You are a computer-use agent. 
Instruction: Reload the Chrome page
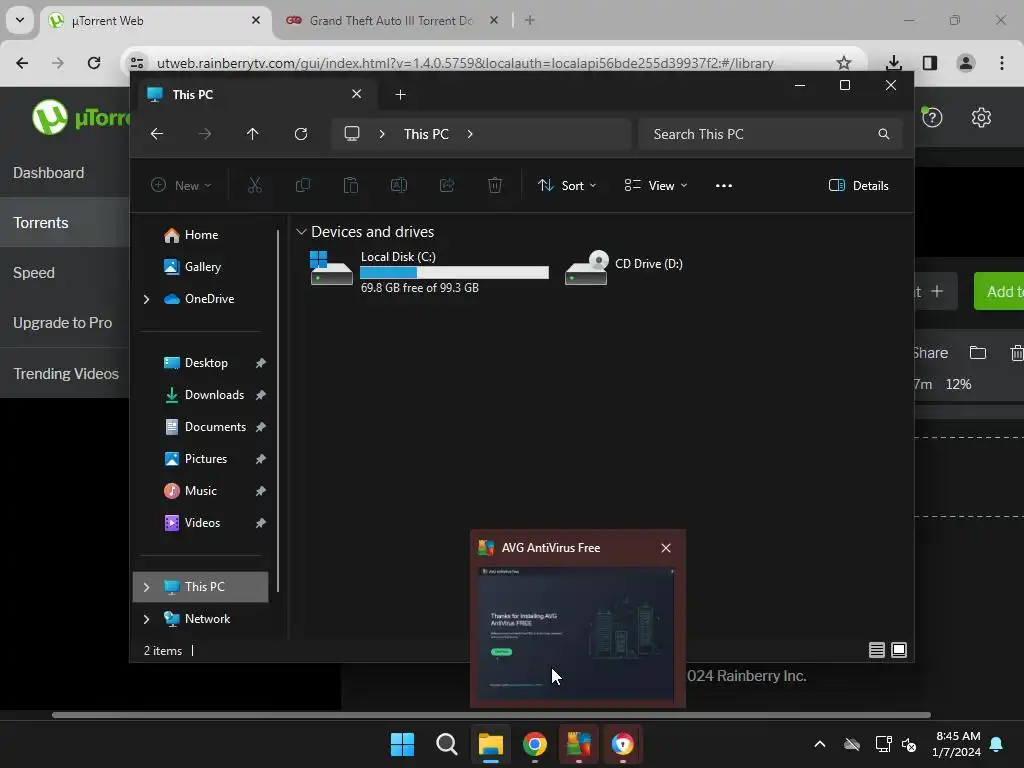coord(94,63)
